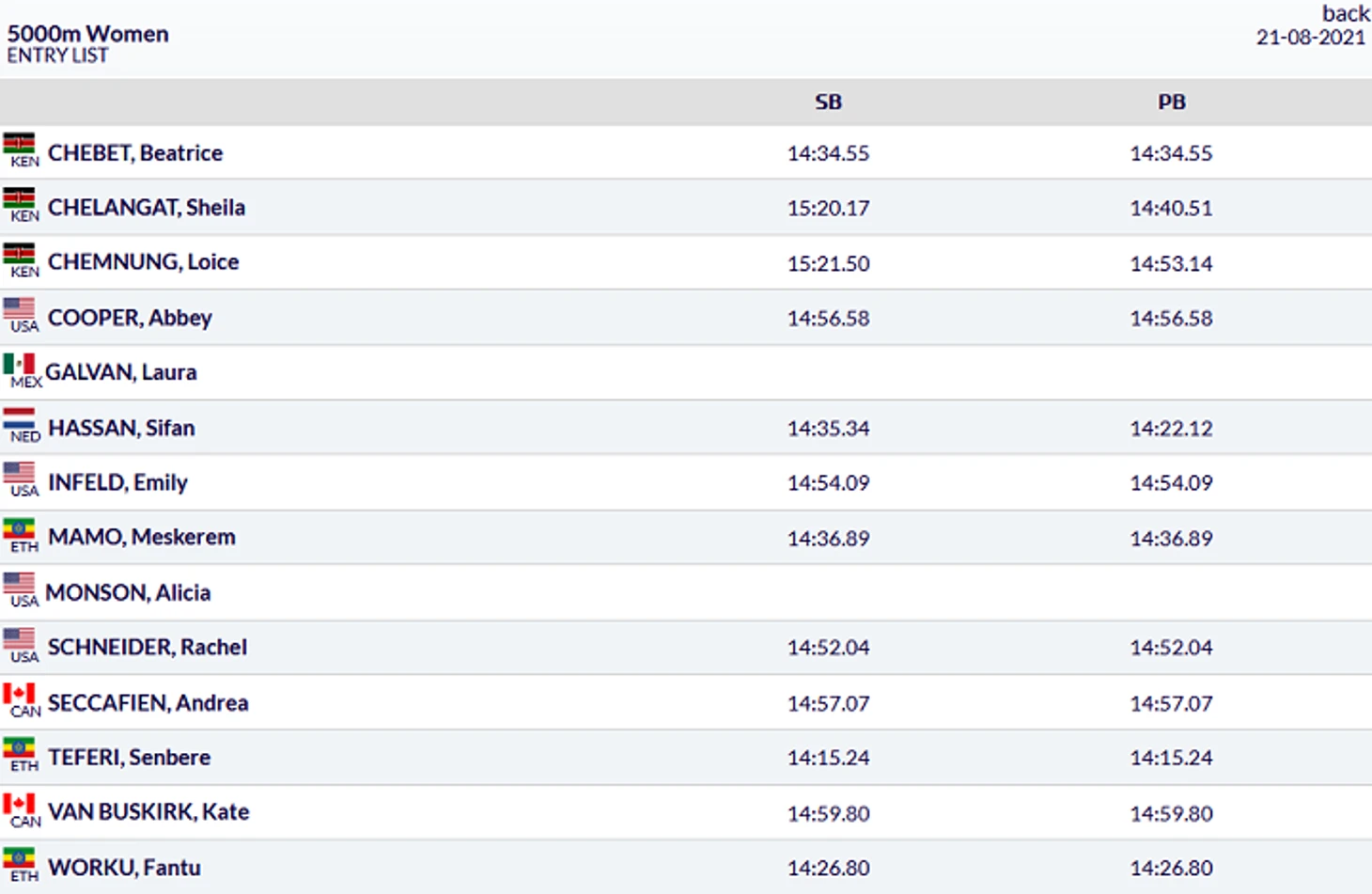This screenshot has height=894, width=1372.
Task: Click Ethiopia flag beside Fantu Worku
Action: [x=19, y=858]
